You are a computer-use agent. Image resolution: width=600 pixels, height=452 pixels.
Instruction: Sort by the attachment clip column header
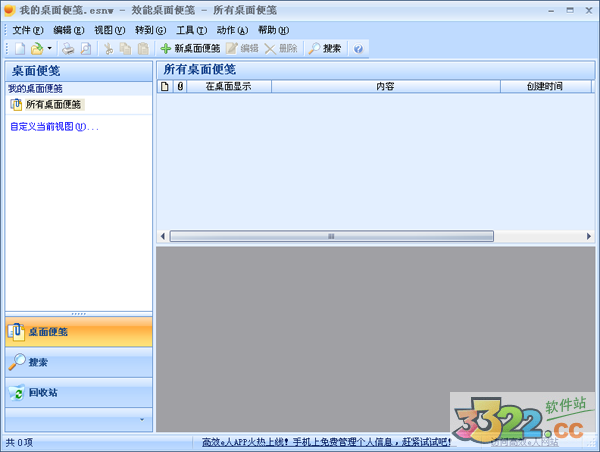pos(180,86)
